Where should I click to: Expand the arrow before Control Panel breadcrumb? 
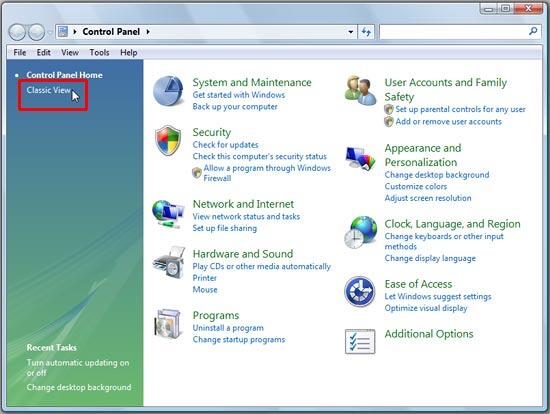tap(75, 32)
